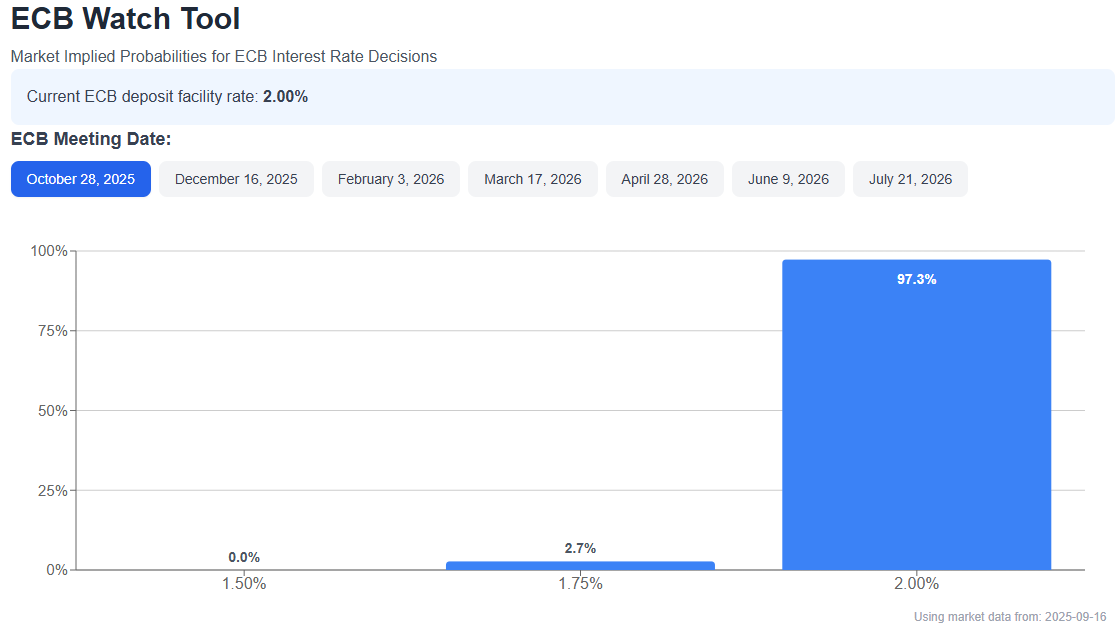Click the 100% y-axis label
The width and height of the screenshot is (1117, 636).
[x=48, y=251]
